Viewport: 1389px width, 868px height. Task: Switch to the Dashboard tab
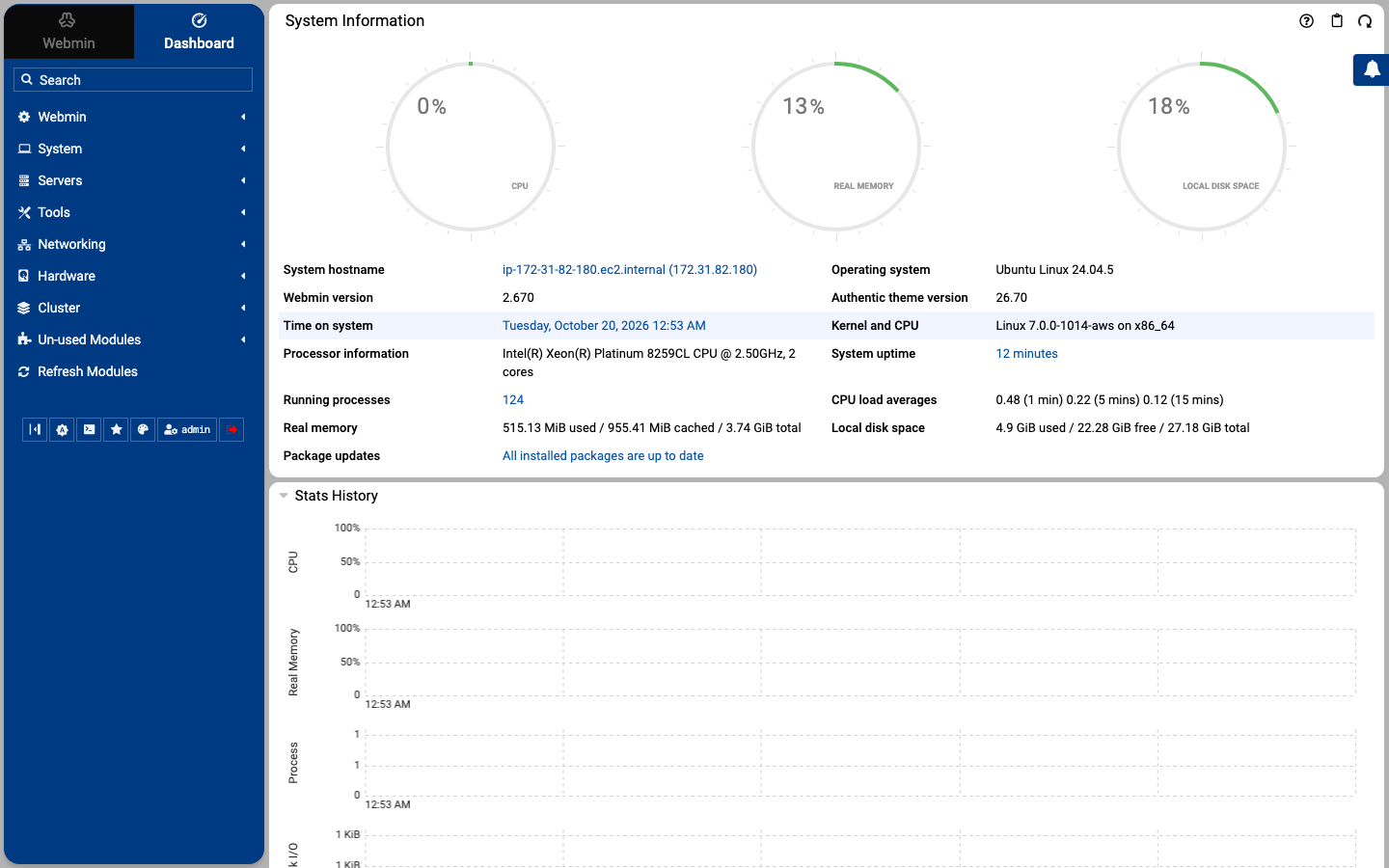point(199,32)
